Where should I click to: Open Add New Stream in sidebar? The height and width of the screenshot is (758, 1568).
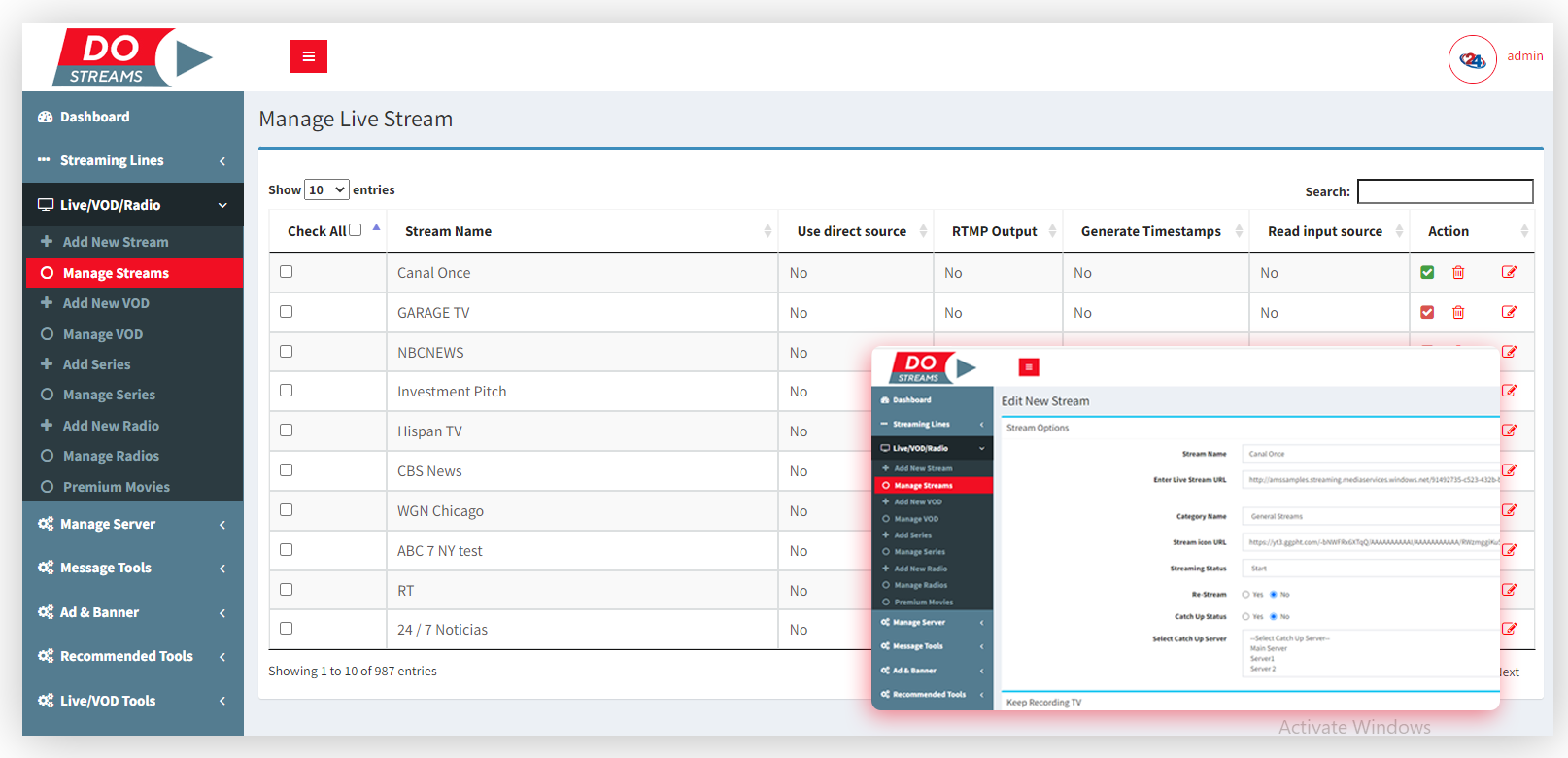pyautogui.click(x=116, y=242)
